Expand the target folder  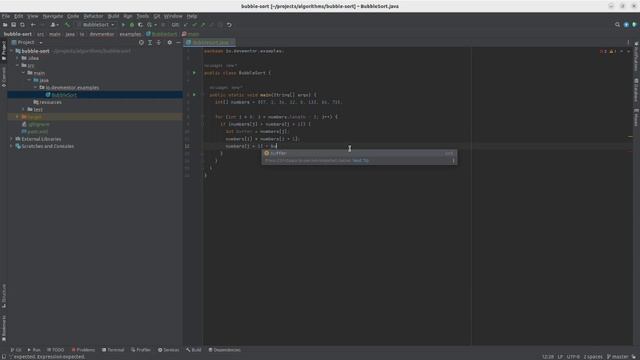point(18,117)
